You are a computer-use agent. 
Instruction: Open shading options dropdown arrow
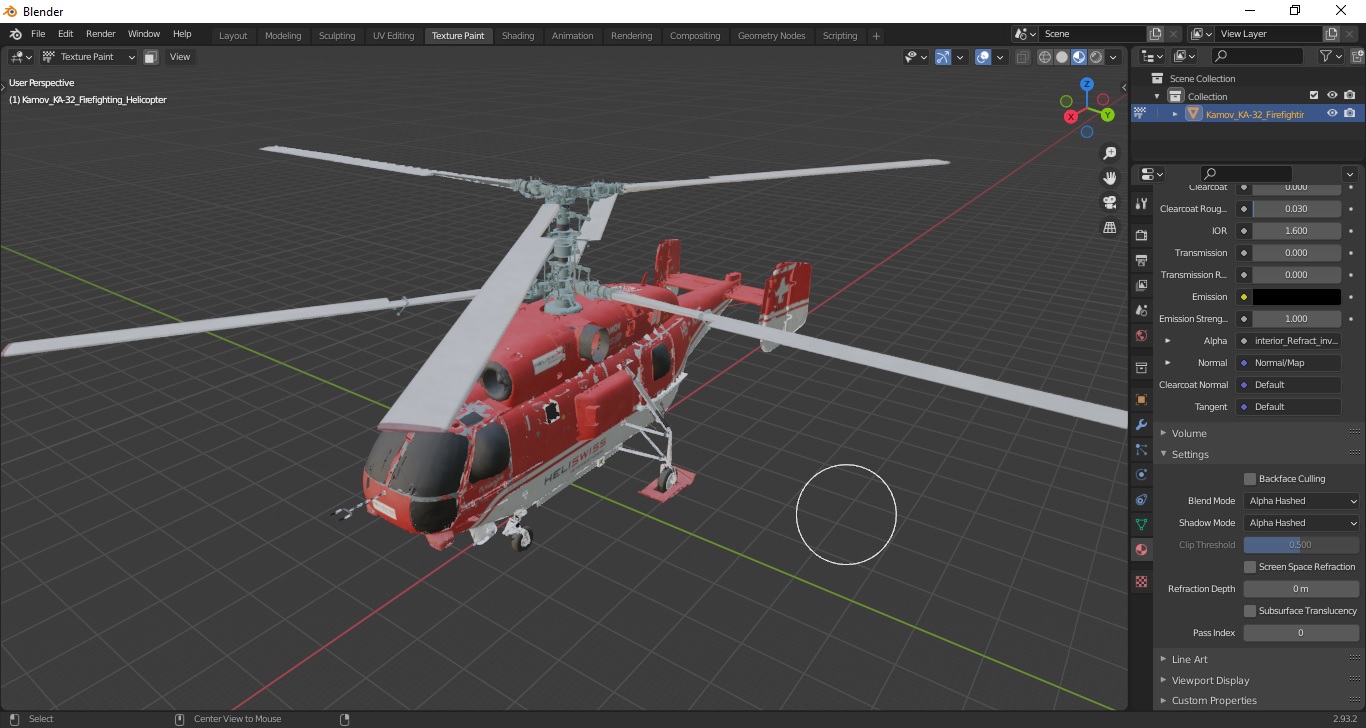click(1113, 57)
